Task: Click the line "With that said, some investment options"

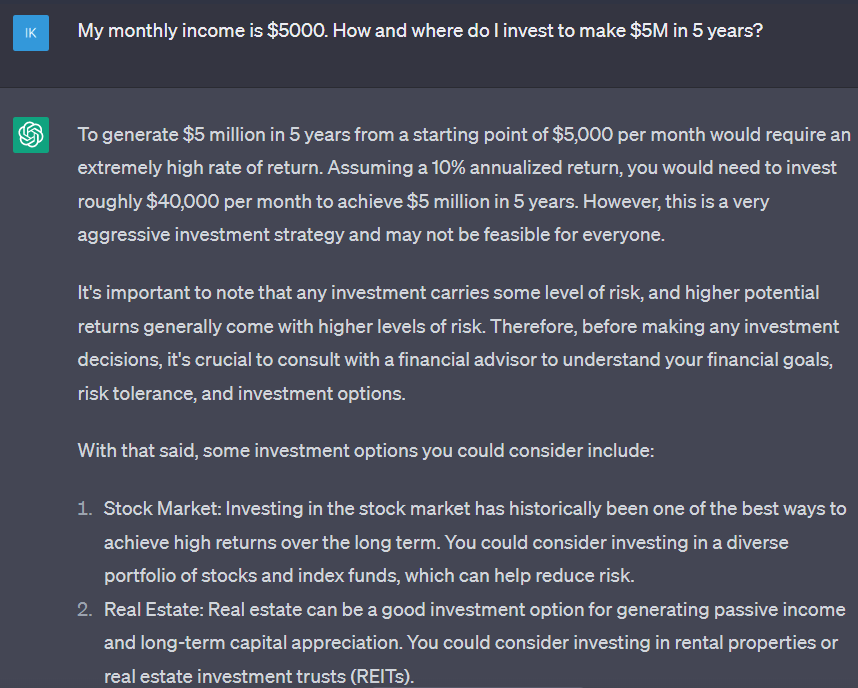Action: 366,450
